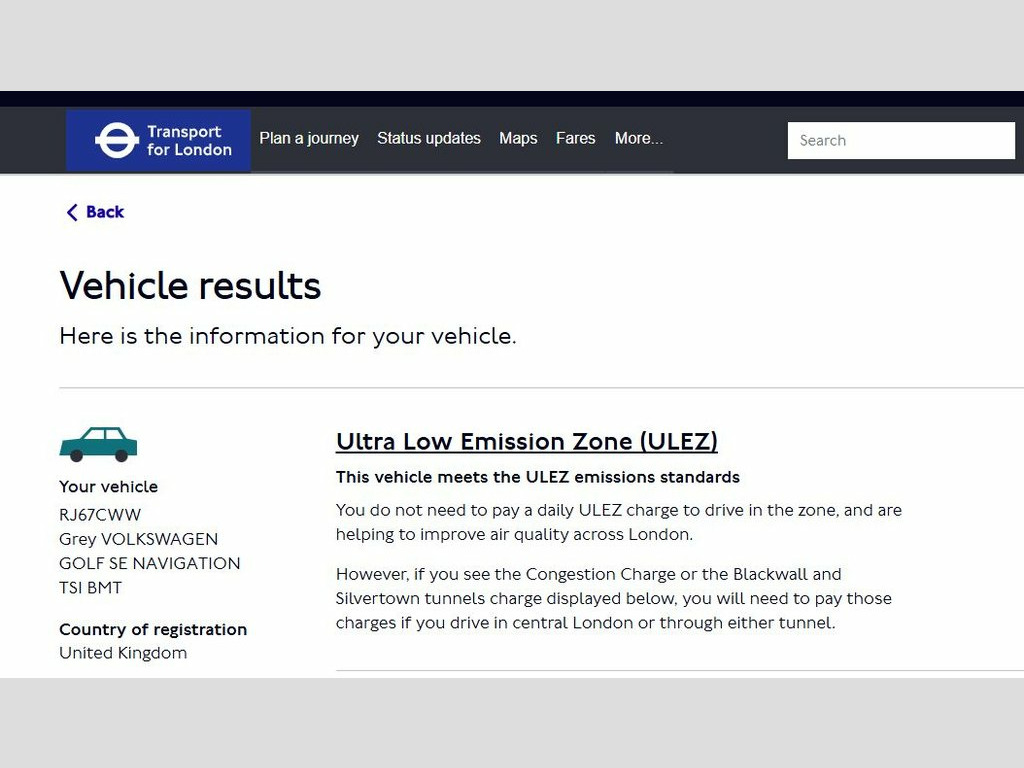
Task: Click the 'Here is the information' subtitle
Action: (x=288, y=336)
